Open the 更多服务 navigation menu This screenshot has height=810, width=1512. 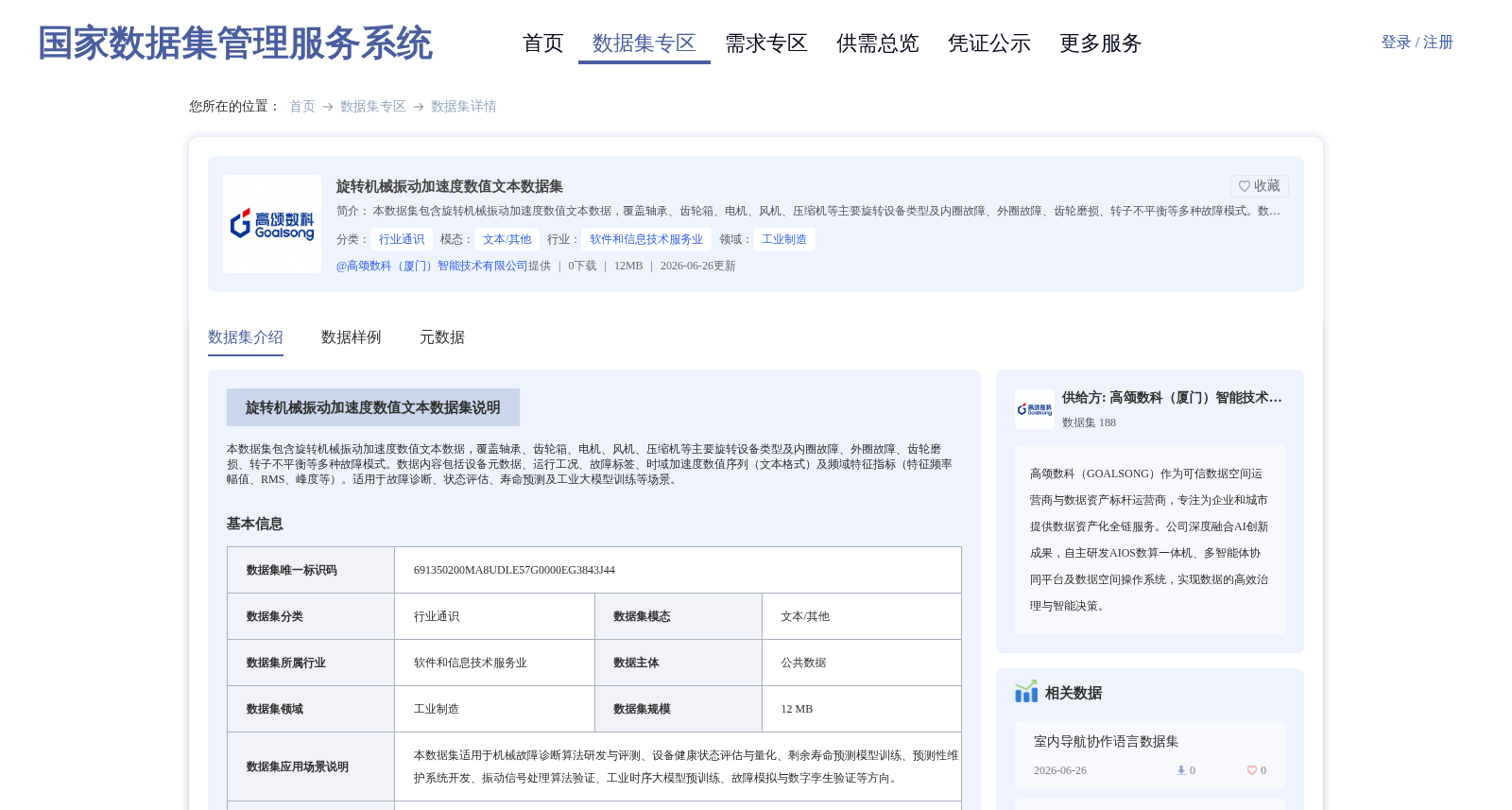coord(1101,43)
